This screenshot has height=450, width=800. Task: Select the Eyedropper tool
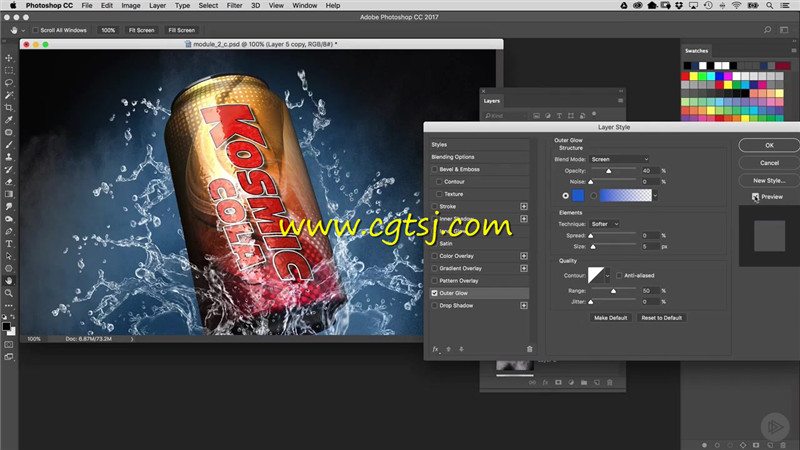pos(9,120)
